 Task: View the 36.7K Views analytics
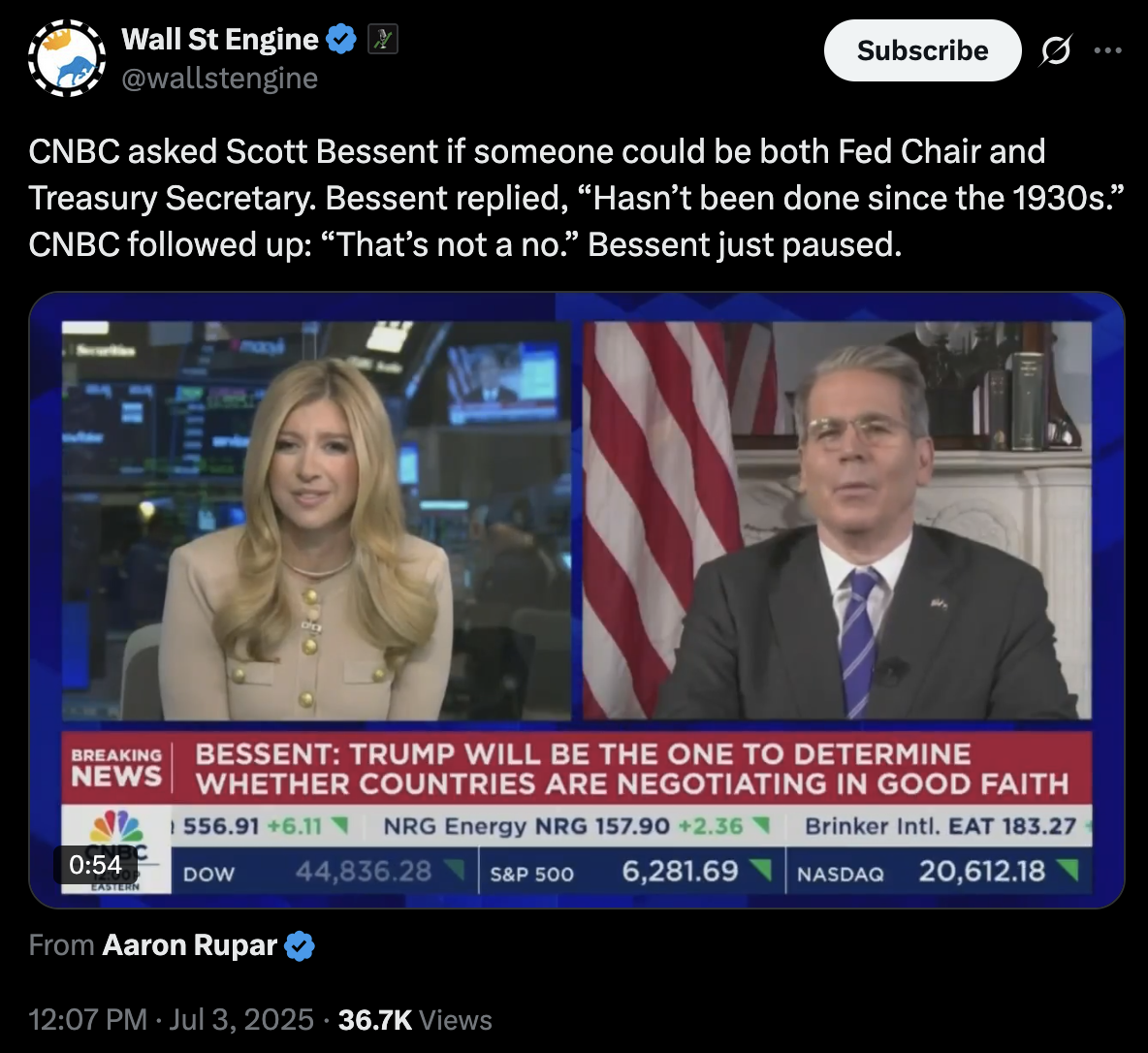pyautogui.click(x=415, y=1020)
